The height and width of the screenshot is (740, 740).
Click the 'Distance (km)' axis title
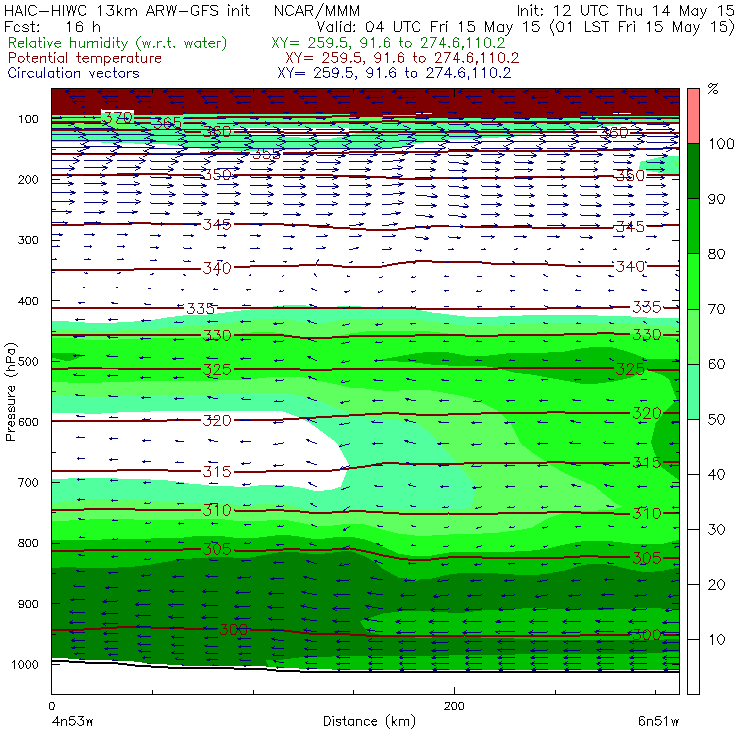click(x=369, y=721)
